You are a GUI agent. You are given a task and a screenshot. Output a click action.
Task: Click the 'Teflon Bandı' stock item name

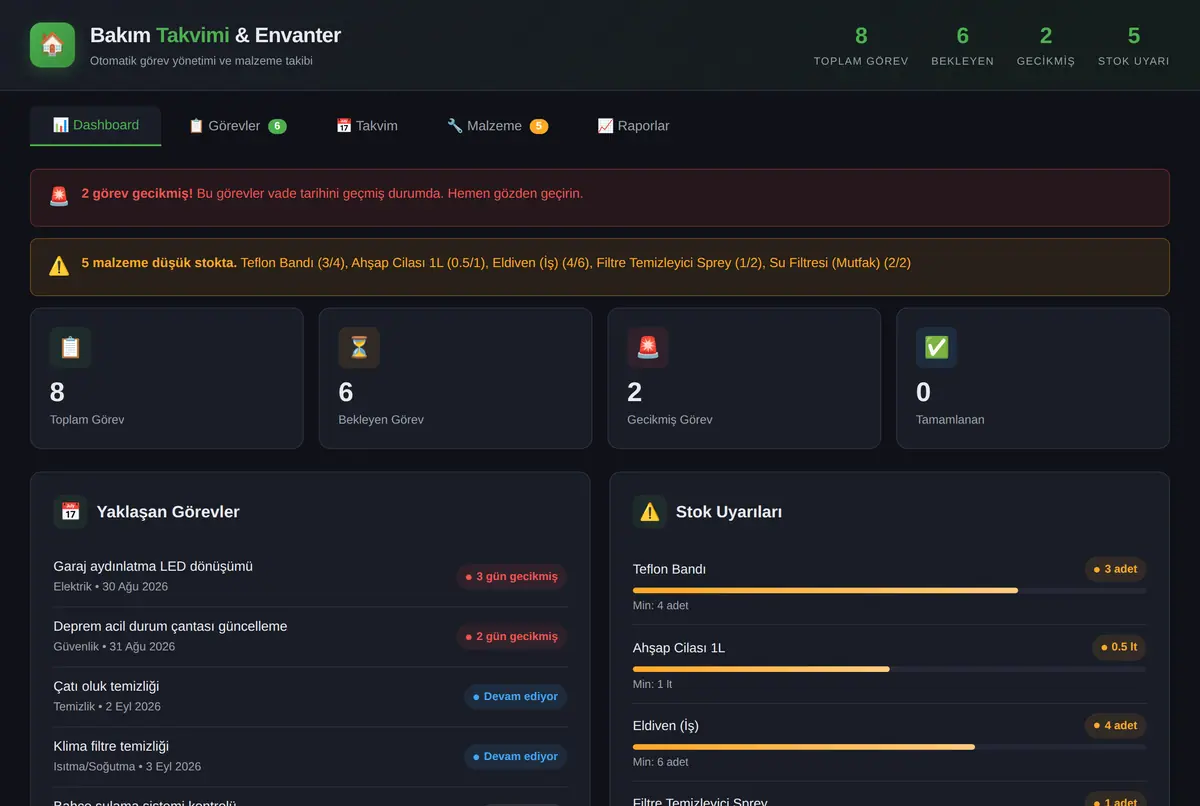click(669, 569)
